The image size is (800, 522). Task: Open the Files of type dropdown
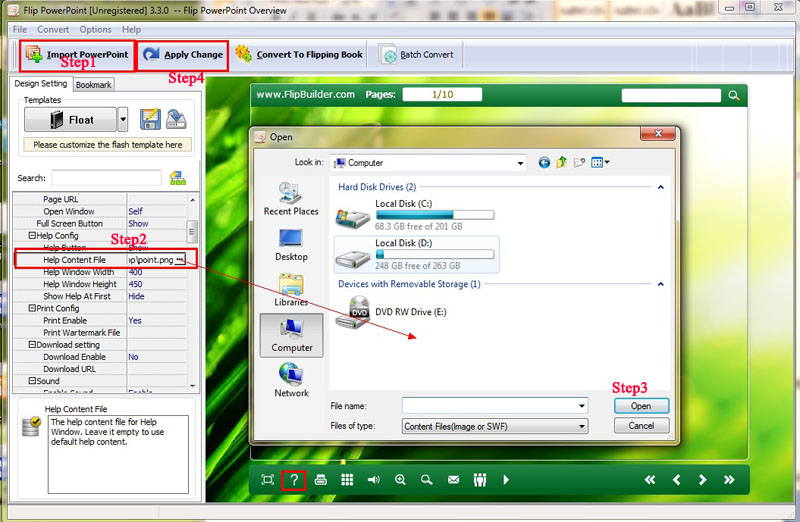[x=494, y=427]
